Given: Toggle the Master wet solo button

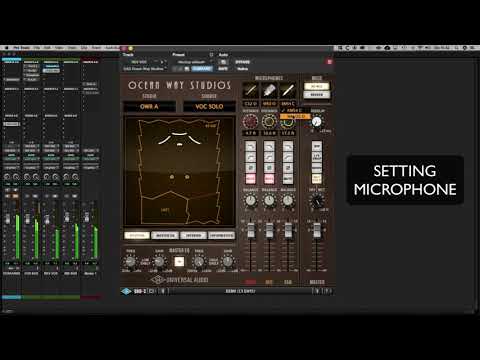Looking at the screenshot, I should [317, 179].
